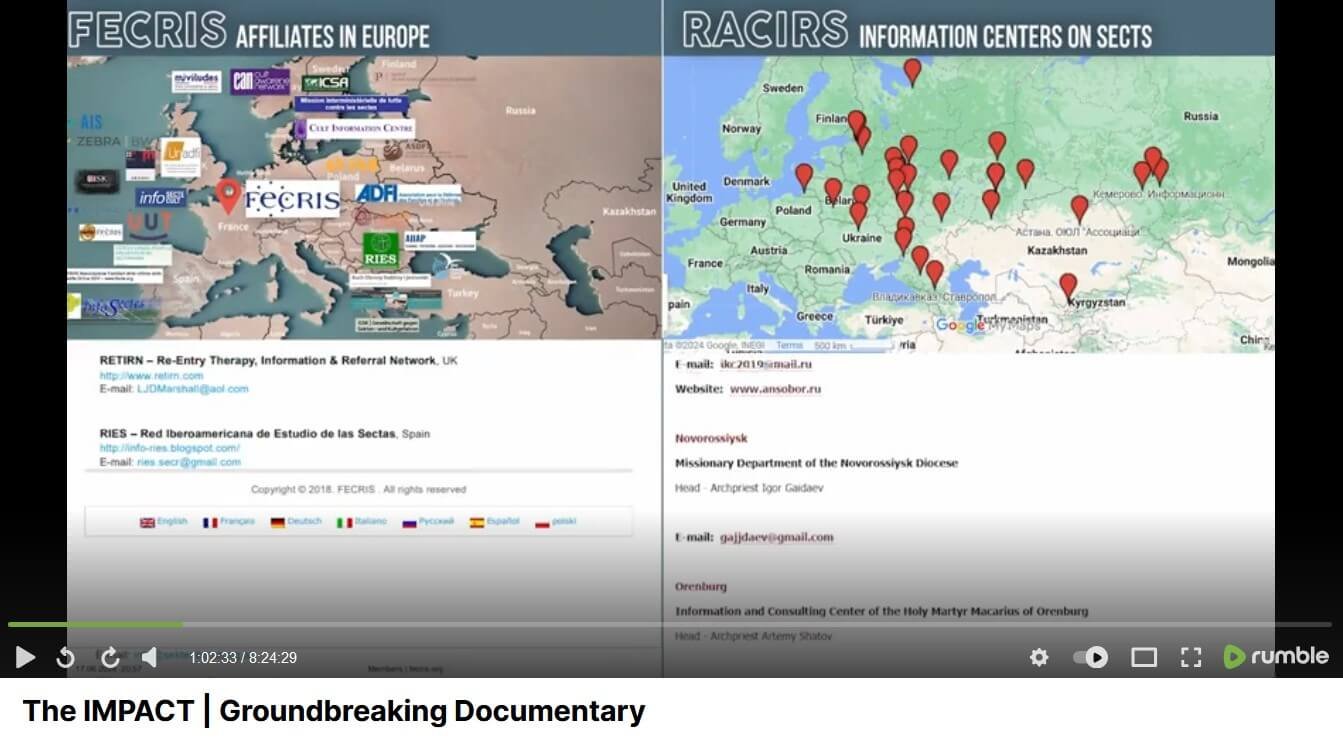The height and width of the screenshot is (742, 1343).
Task: Click the FECRIS location pin on map
Action: click(229, 195)
